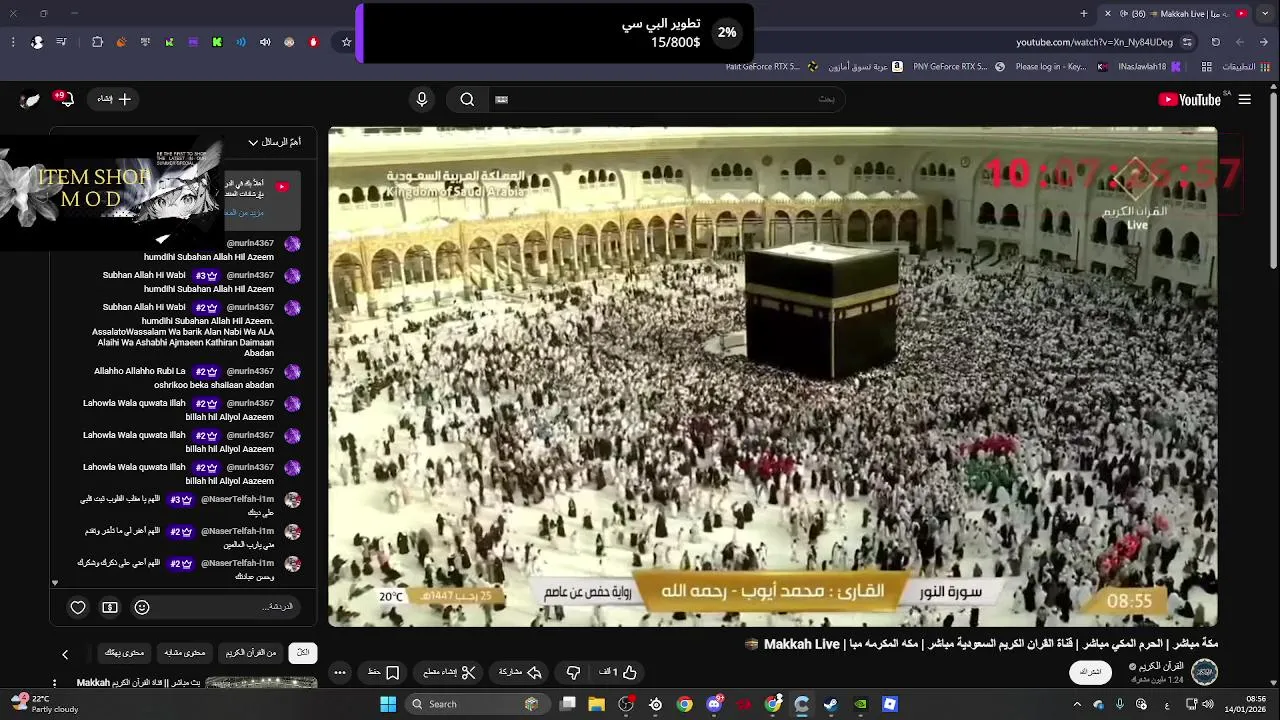1280x720 pixels.
Task: Open Chrome three-dot menu
Action: pos(13,42)
